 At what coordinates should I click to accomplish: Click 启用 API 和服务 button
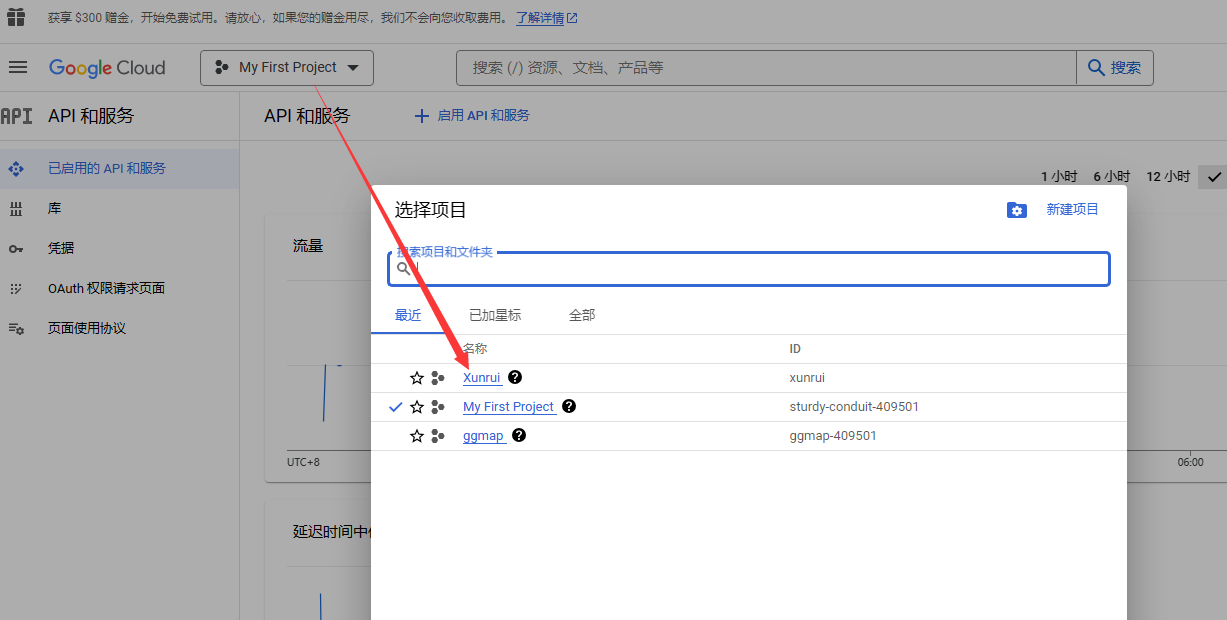click(x=472, y=116)
